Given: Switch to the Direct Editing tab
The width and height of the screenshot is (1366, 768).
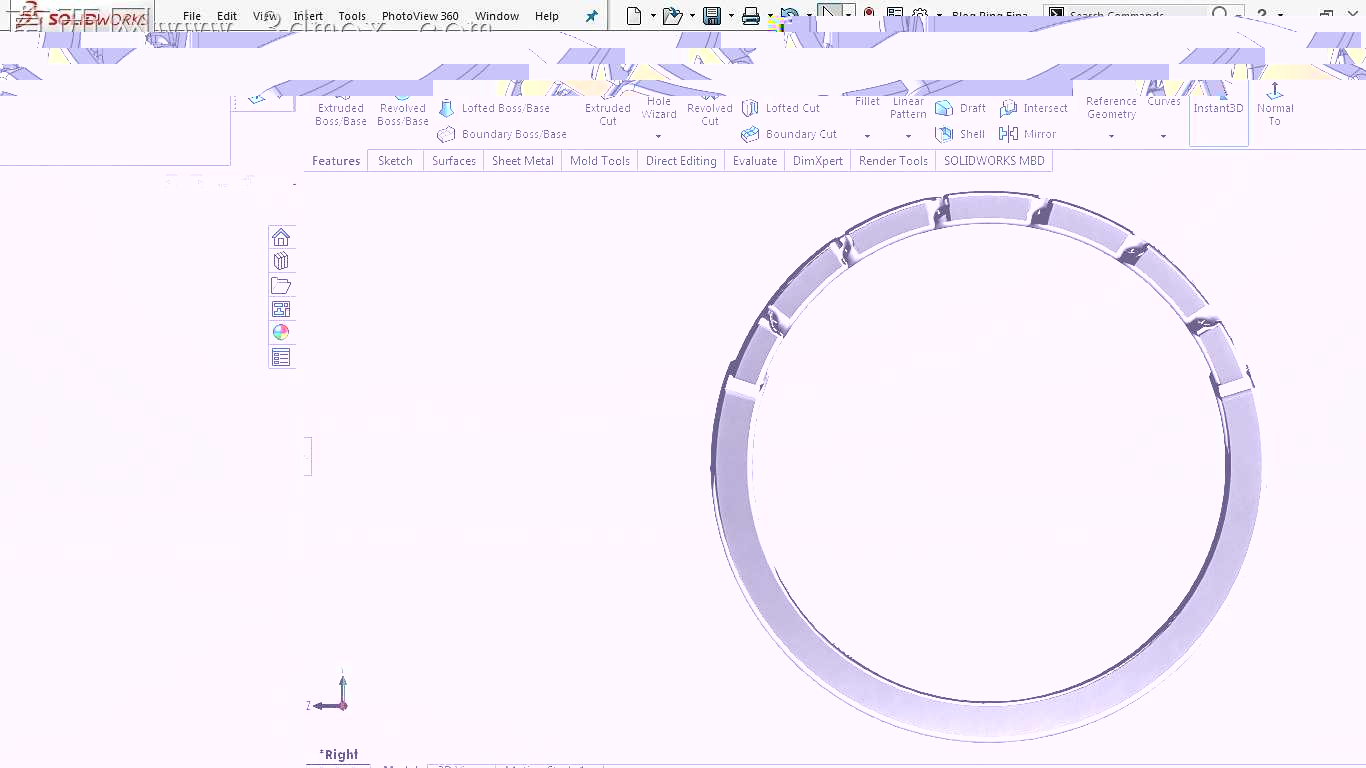Looking at the screenshot, I should [x=681, y=161].
